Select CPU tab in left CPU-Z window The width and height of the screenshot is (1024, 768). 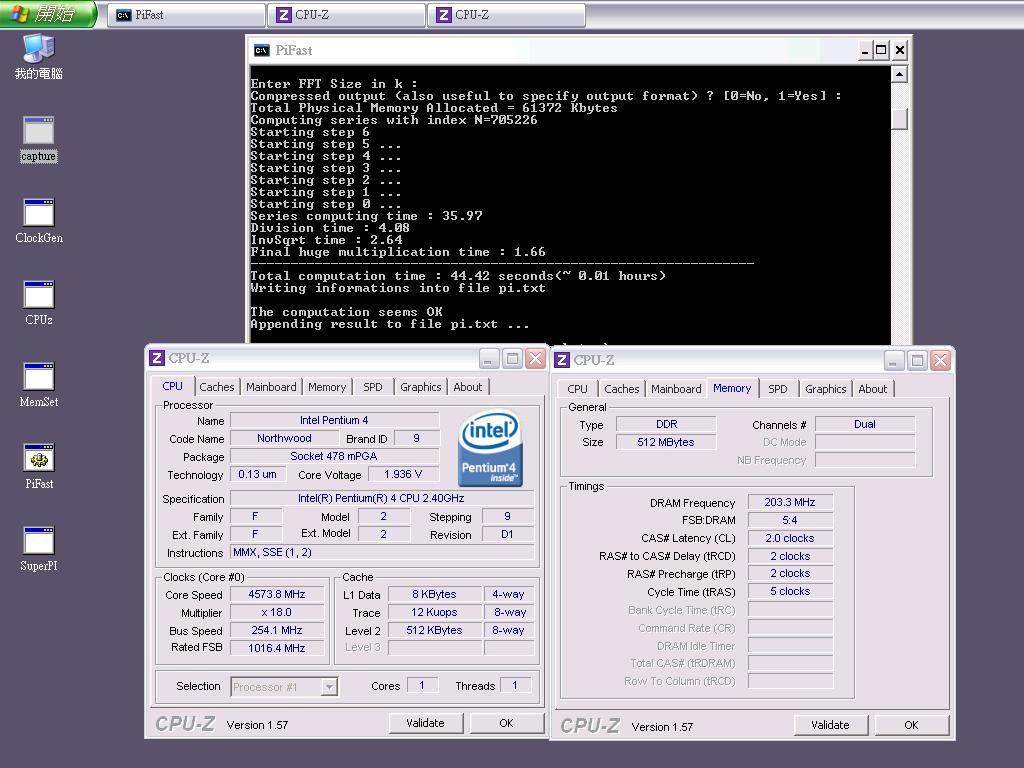[x=172, y=386]
